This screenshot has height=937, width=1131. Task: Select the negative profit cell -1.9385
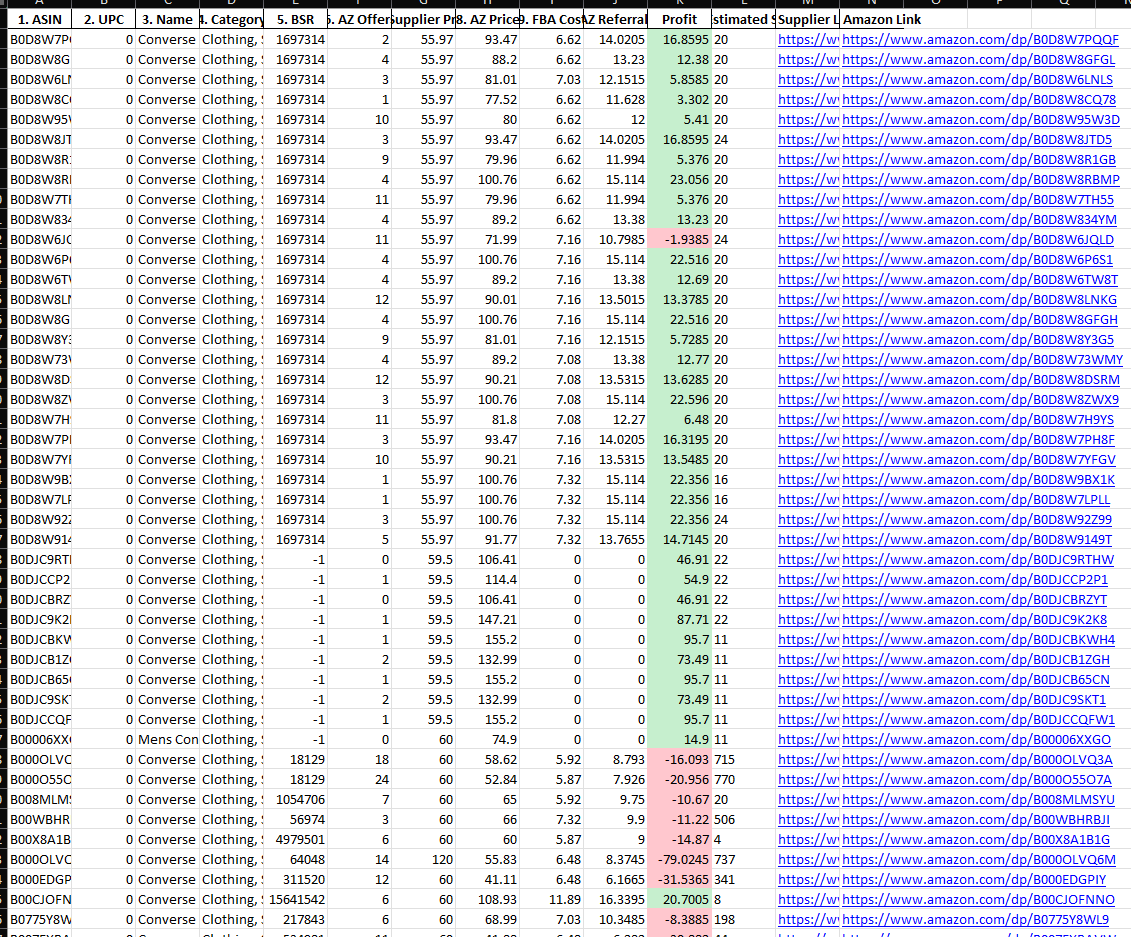click(x=679, y=239)
